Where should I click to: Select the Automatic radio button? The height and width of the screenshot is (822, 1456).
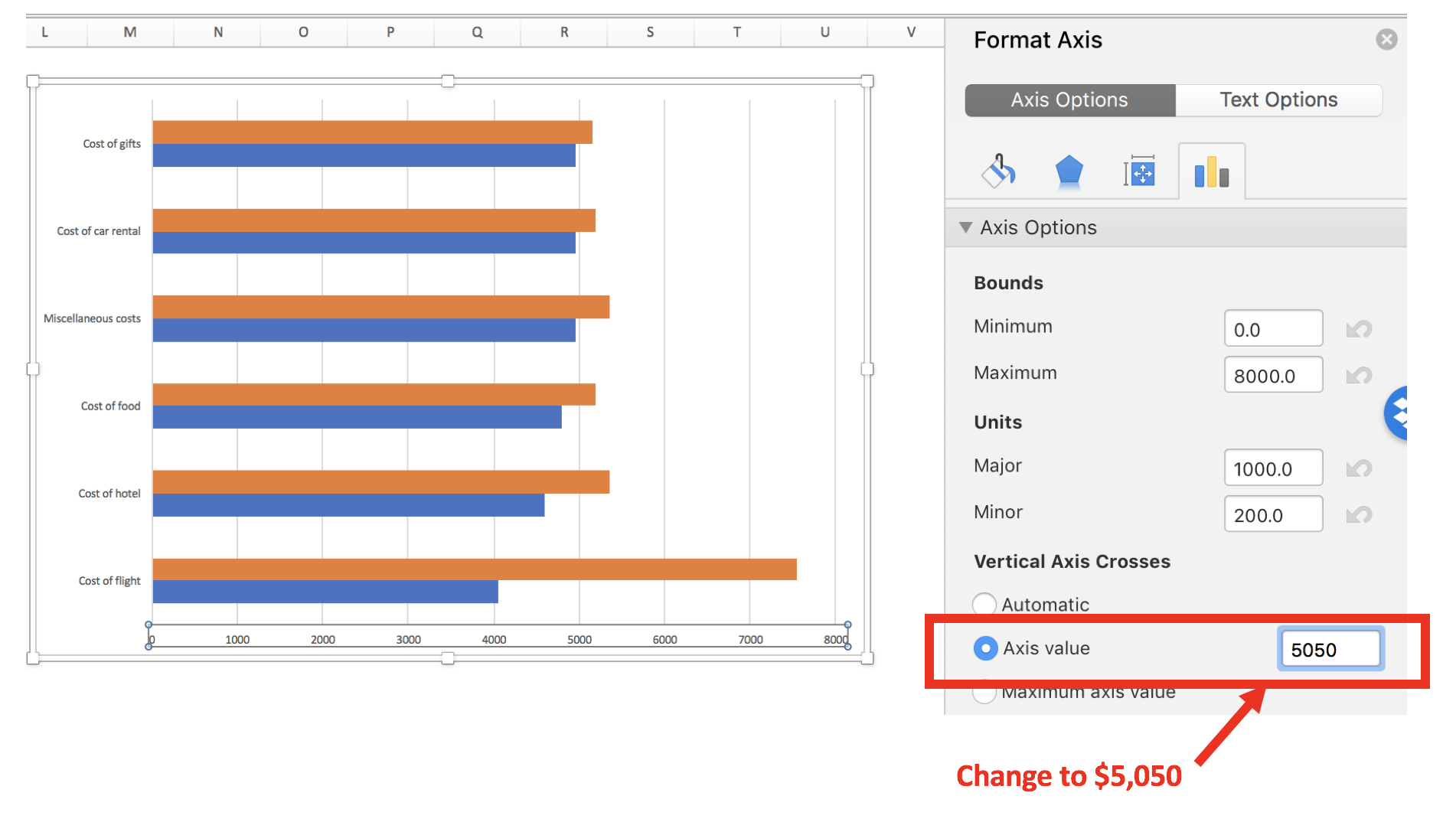click(984, 604)
